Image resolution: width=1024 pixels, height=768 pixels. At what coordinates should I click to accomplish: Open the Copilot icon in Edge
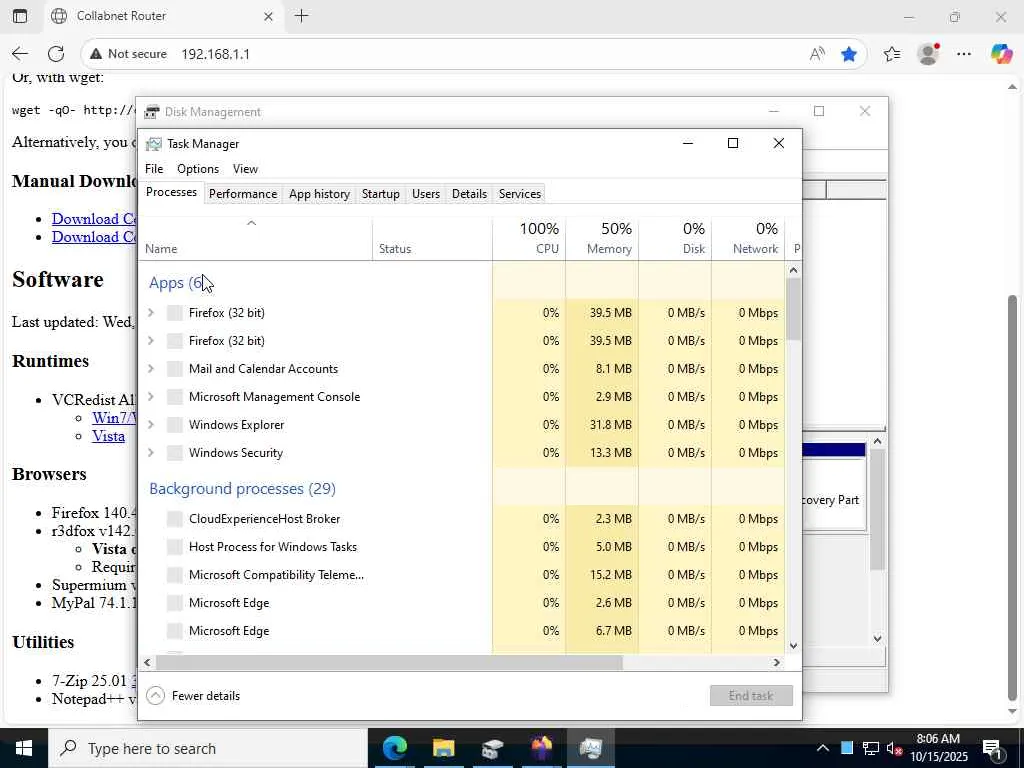[x=1000, y=54]
